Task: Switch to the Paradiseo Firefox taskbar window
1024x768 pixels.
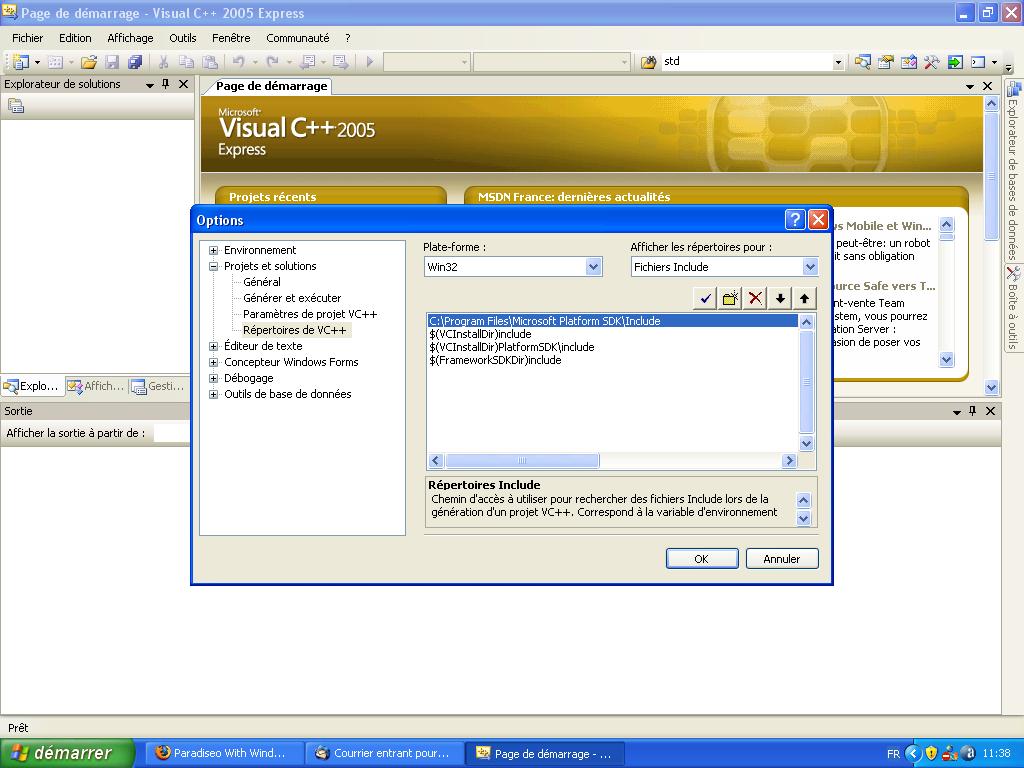Action: tap(221, 753)
